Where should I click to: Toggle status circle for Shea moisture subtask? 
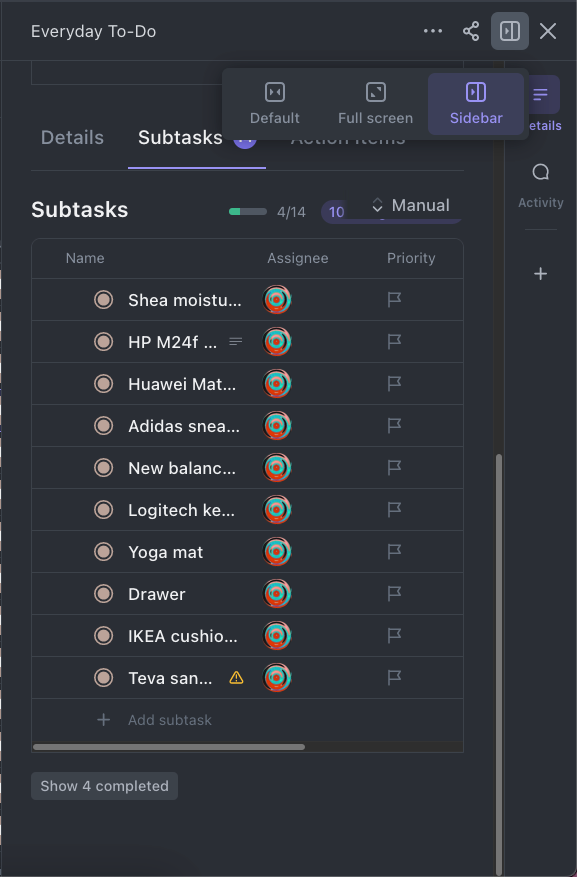coord(103,300)
